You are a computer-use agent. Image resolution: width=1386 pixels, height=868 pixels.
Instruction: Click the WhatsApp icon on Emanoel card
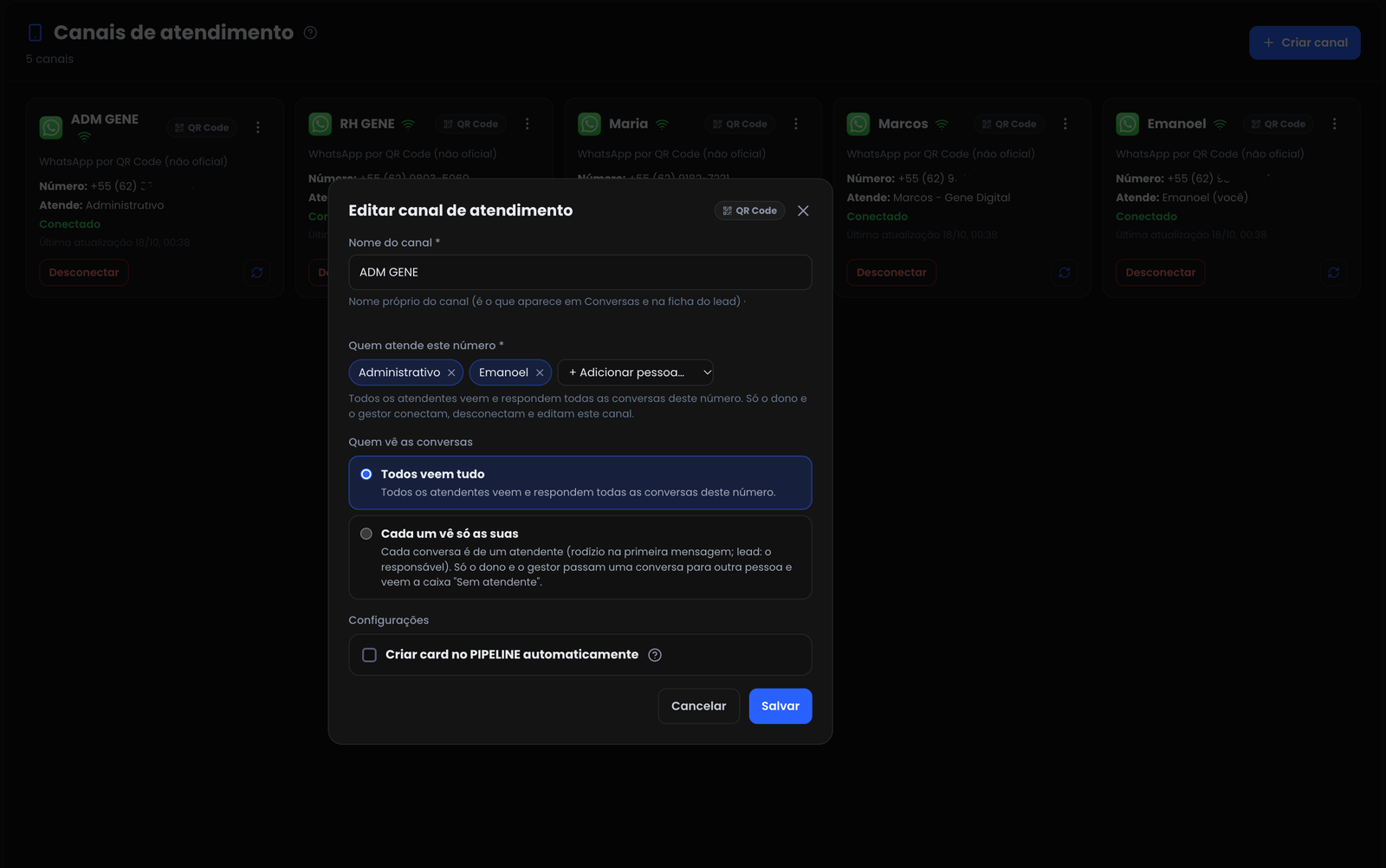1127,124
